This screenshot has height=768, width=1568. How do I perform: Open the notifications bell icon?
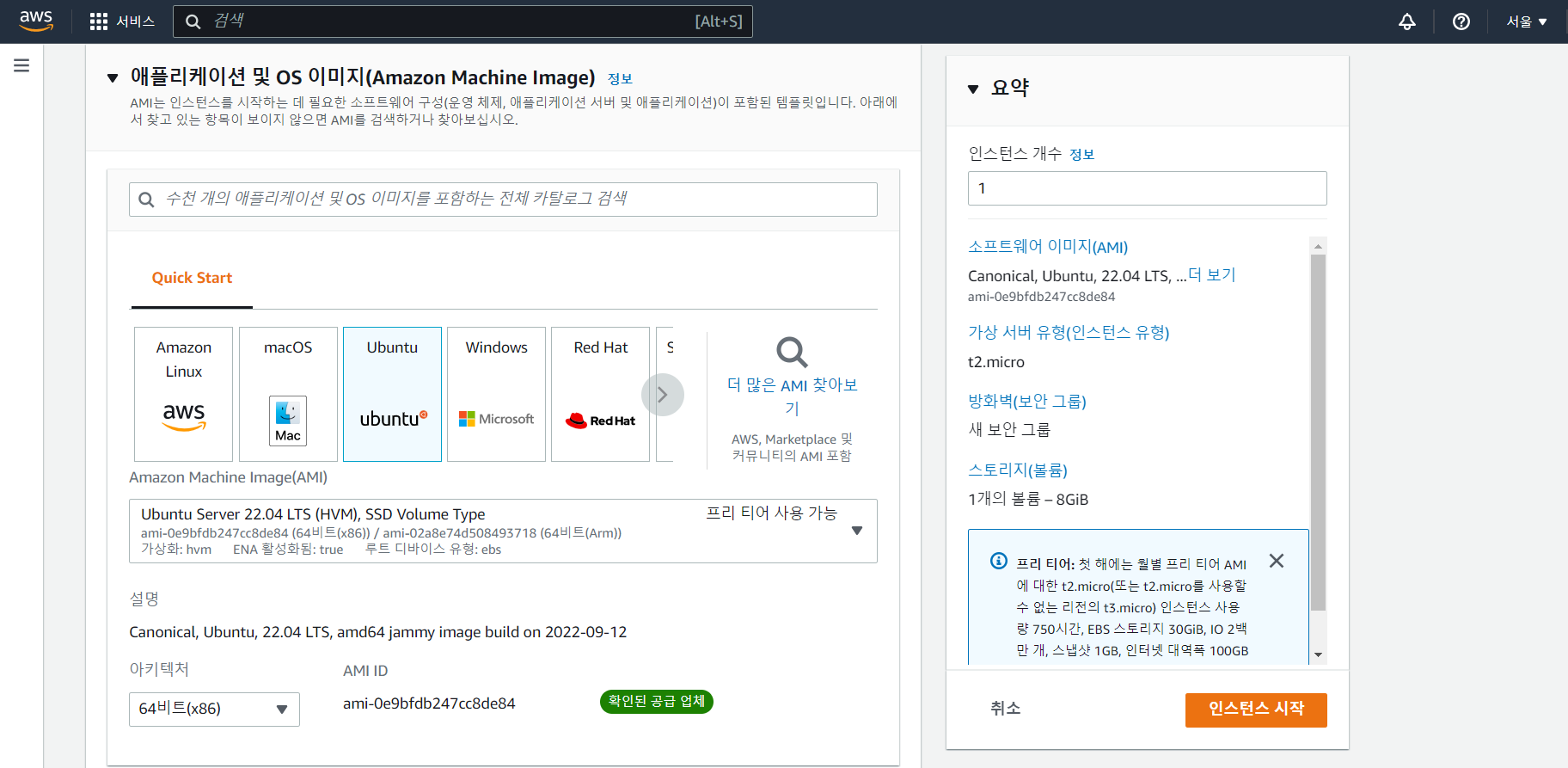coord(1407,22)
